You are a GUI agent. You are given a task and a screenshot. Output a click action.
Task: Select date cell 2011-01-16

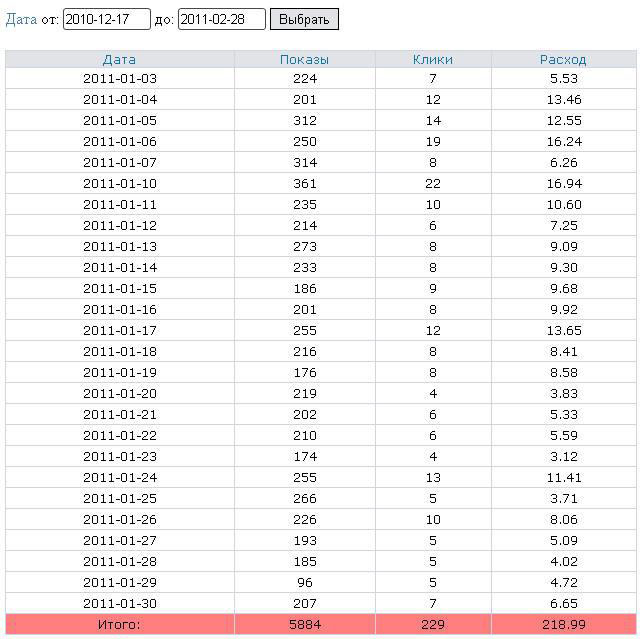click(120, 310)
